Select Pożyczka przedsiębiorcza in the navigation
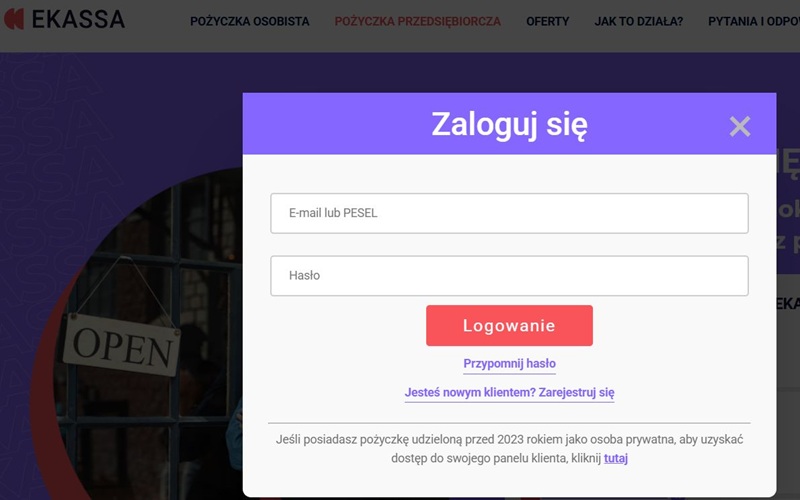This screenshot has width=800, height=500. click(417, 21)
